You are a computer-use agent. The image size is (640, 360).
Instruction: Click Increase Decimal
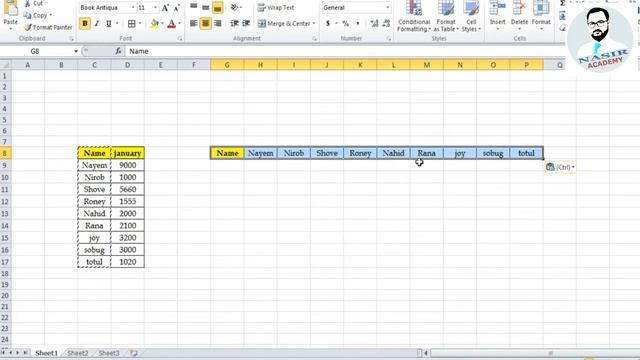click(x=374, y=24)
